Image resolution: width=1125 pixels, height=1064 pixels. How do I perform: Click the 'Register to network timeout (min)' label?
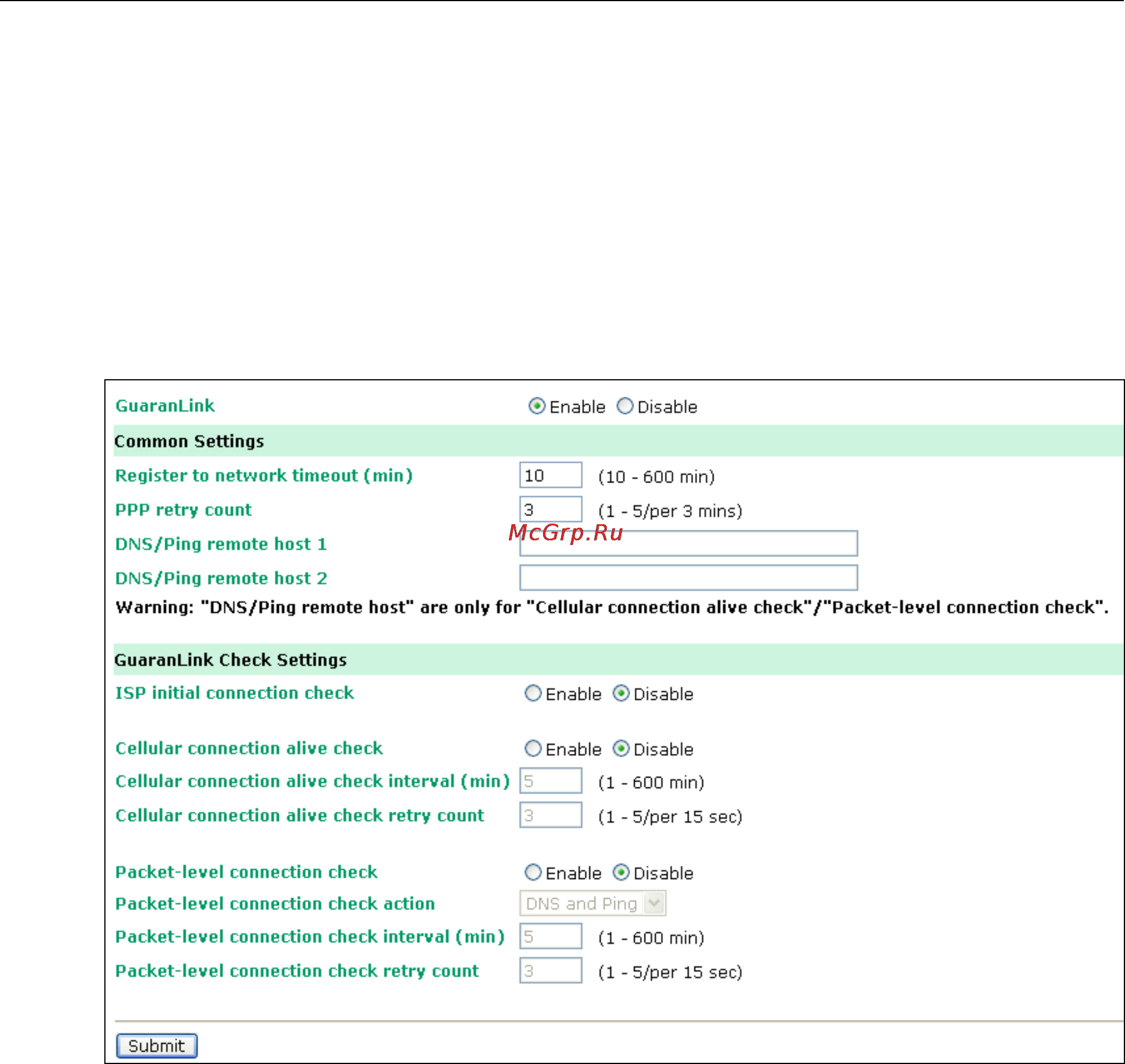(x=264, y=476)
